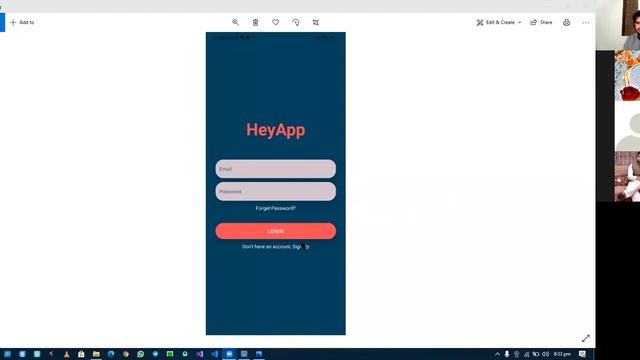Screen dimensions: 640x360
Task: Click the zoom magnifier icon
Action: click(x=235, y=22)
